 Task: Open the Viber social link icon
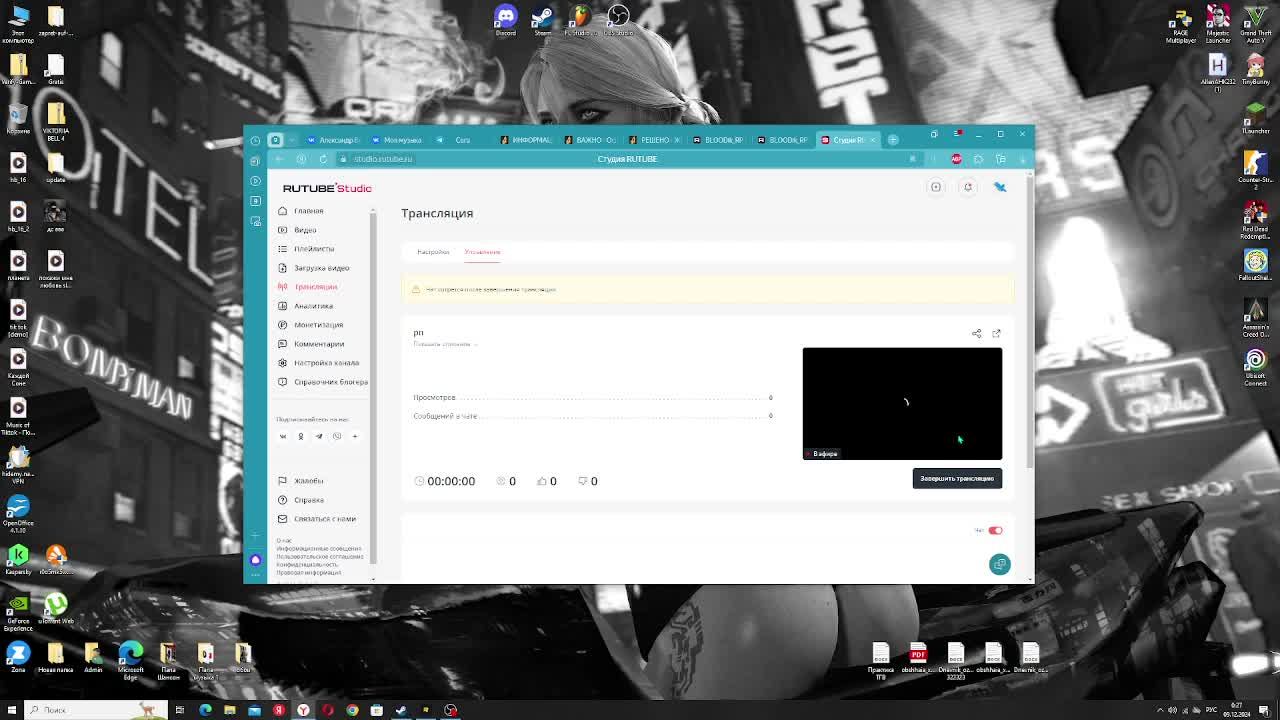337,436
